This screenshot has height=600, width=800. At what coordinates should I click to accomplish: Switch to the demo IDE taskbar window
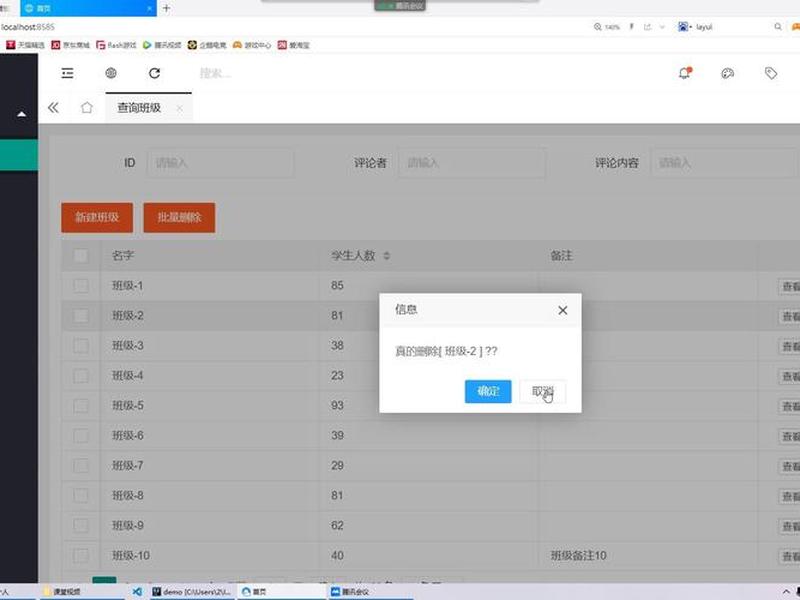(x=192, y=591)
